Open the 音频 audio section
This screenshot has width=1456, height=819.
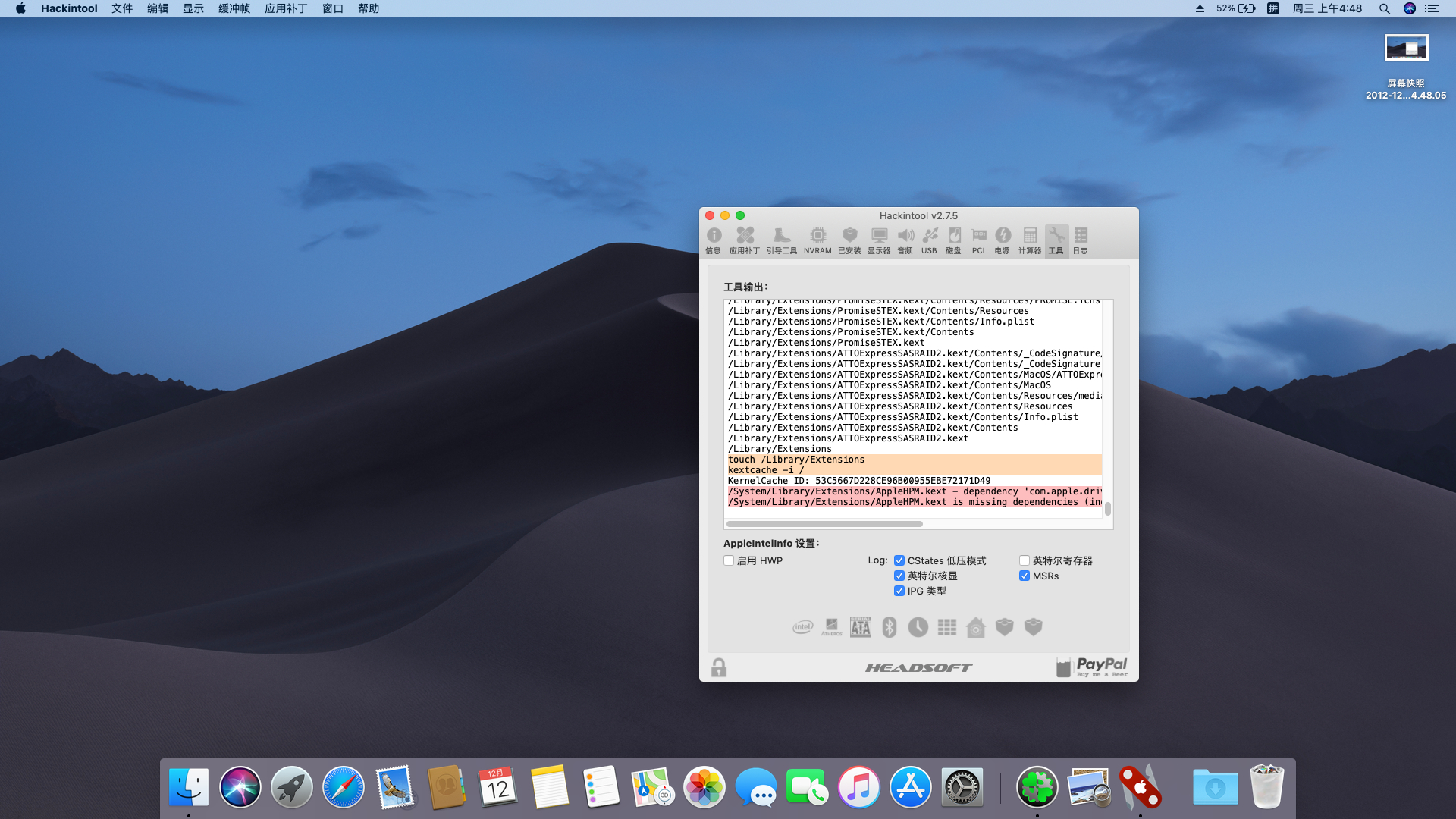pyautogui.click(x=905, y=240)
